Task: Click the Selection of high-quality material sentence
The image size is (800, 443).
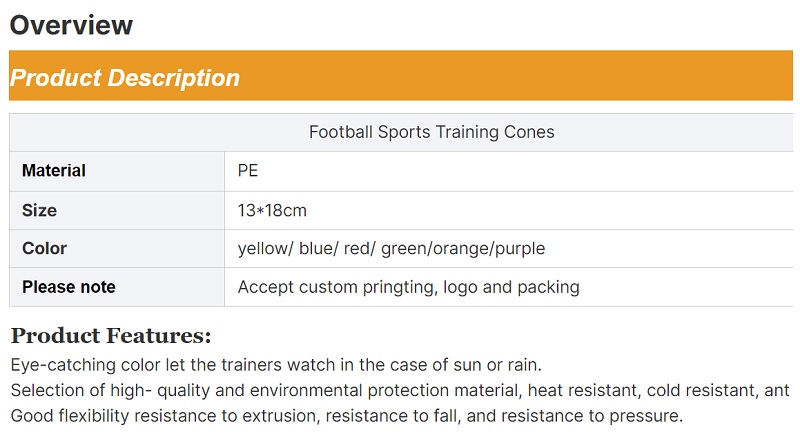Action: coord(400,390)
